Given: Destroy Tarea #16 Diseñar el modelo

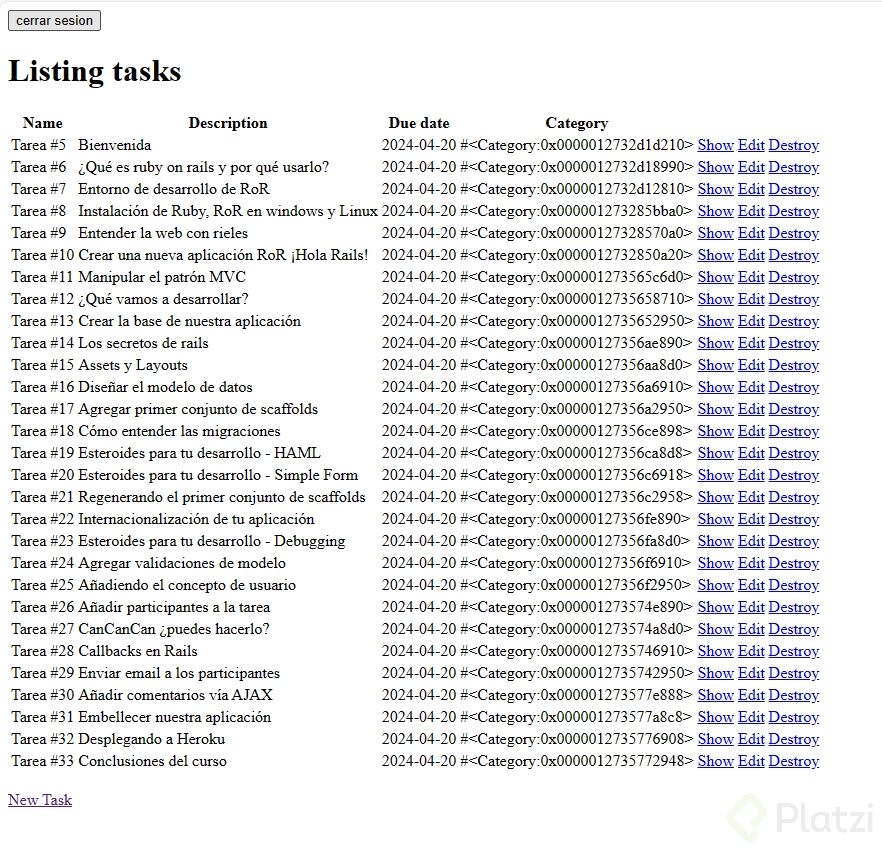Looking at the screenshot, I should pos(793,387).
